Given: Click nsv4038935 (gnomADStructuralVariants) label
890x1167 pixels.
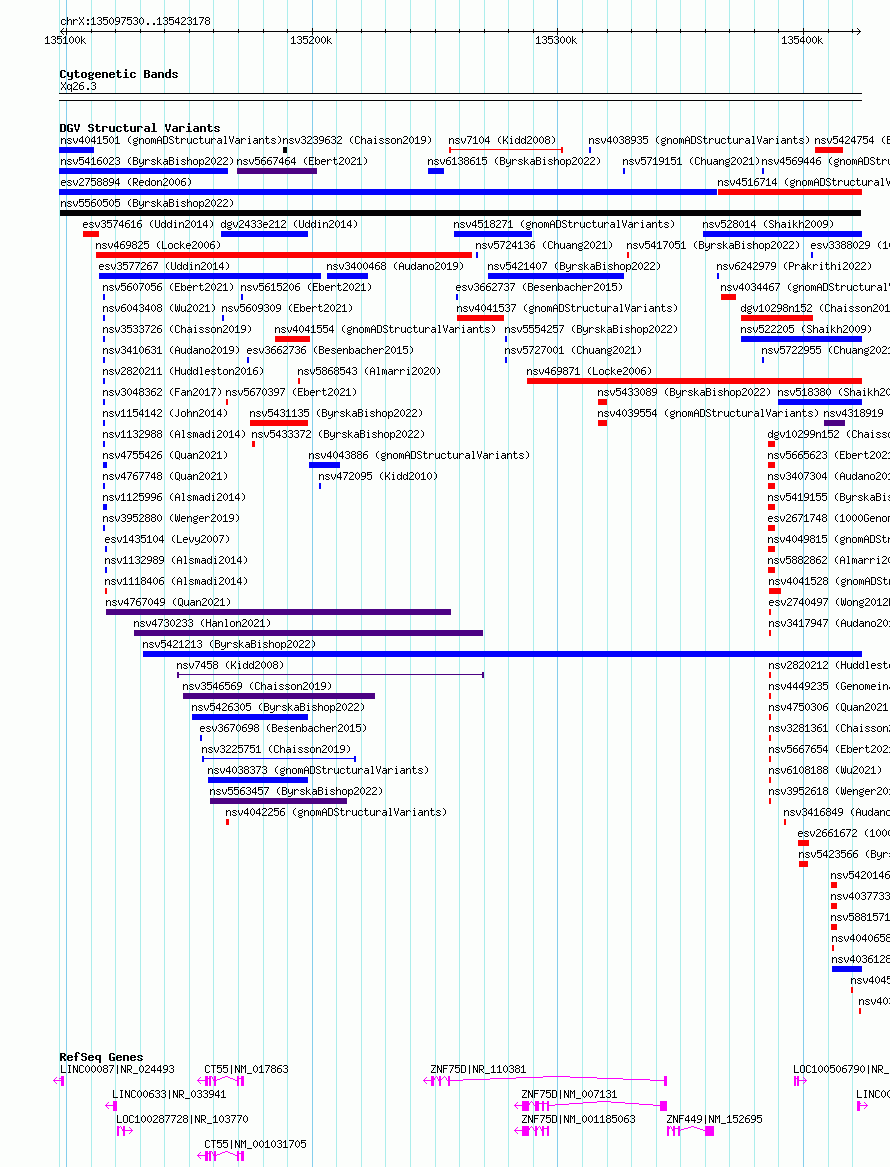Looking at the screenshot, I should [699, 141].
